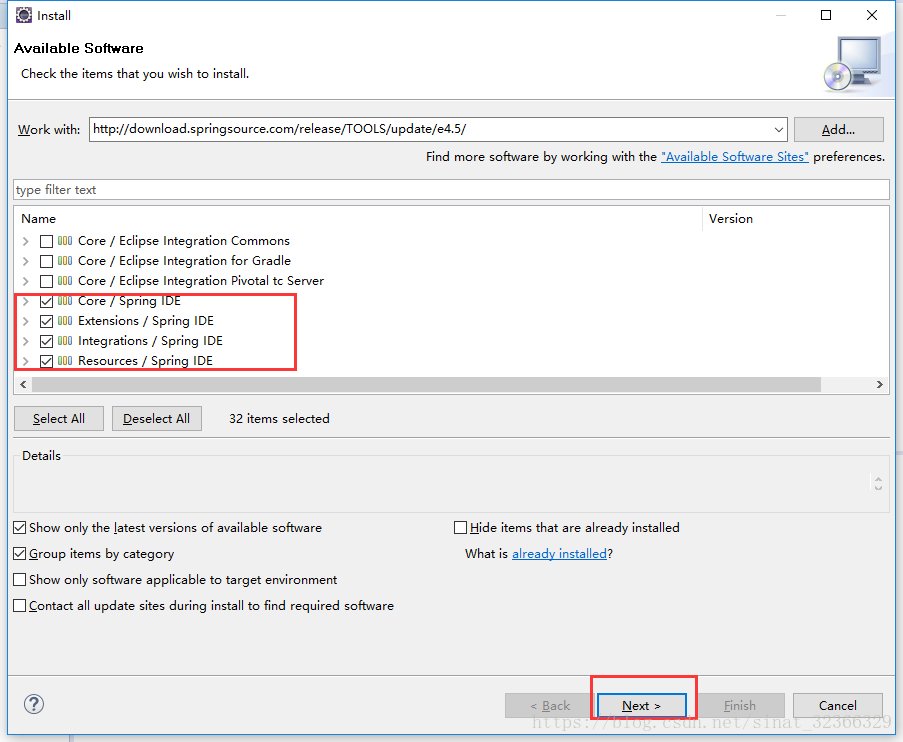Screen dimensions: 903x742
Task: Click the Cancel button
Action: [x=838, y=706]
